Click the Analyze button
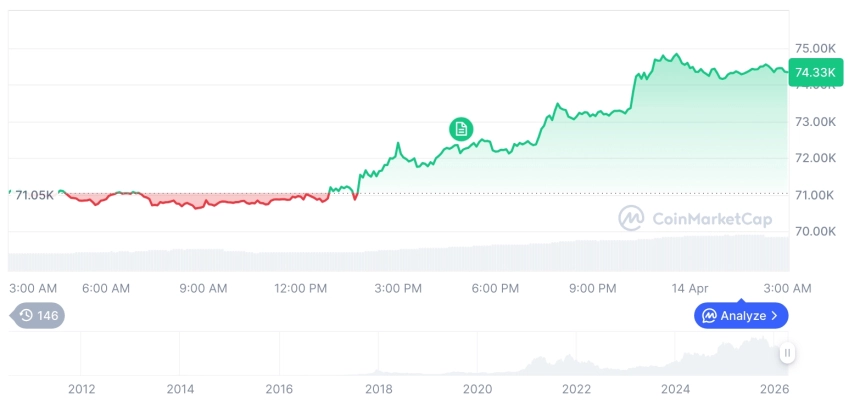Screen dimensions: 860x401 (x=741, y=316)
